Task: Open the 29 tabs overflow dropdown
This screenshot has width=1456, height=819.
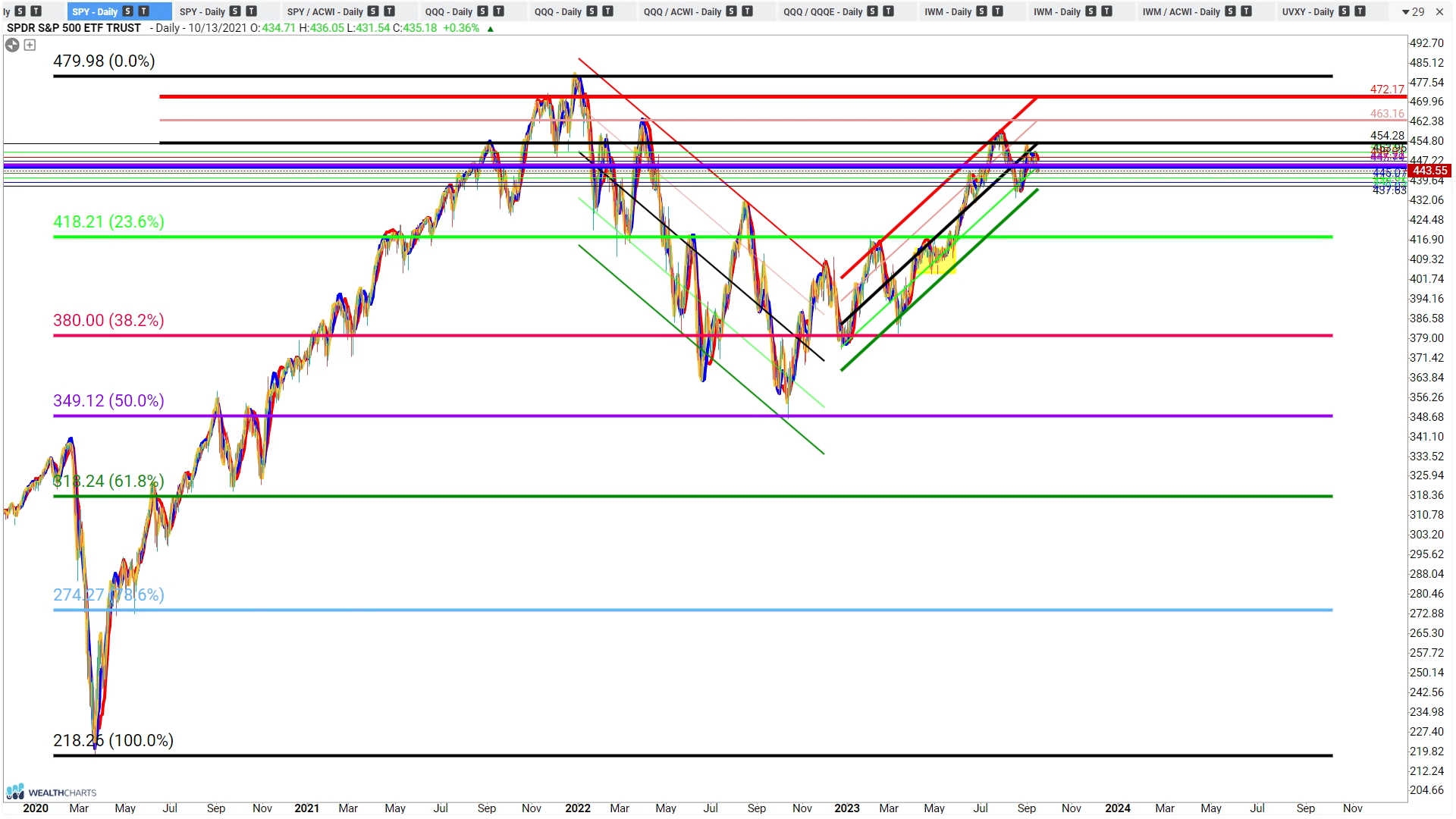Action: 1413,11
